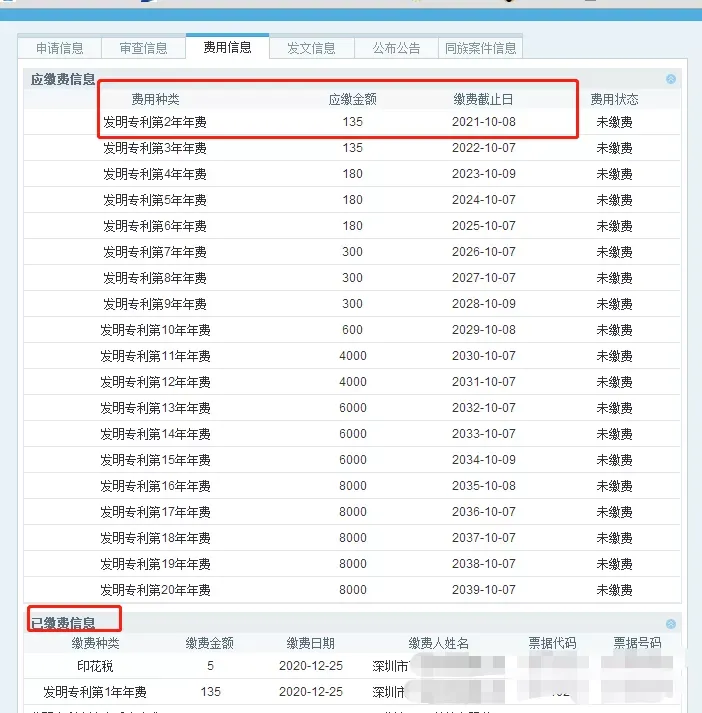Open the 审查信息 tab
This screenshot has height=713, width=702.
click(143, 48)
